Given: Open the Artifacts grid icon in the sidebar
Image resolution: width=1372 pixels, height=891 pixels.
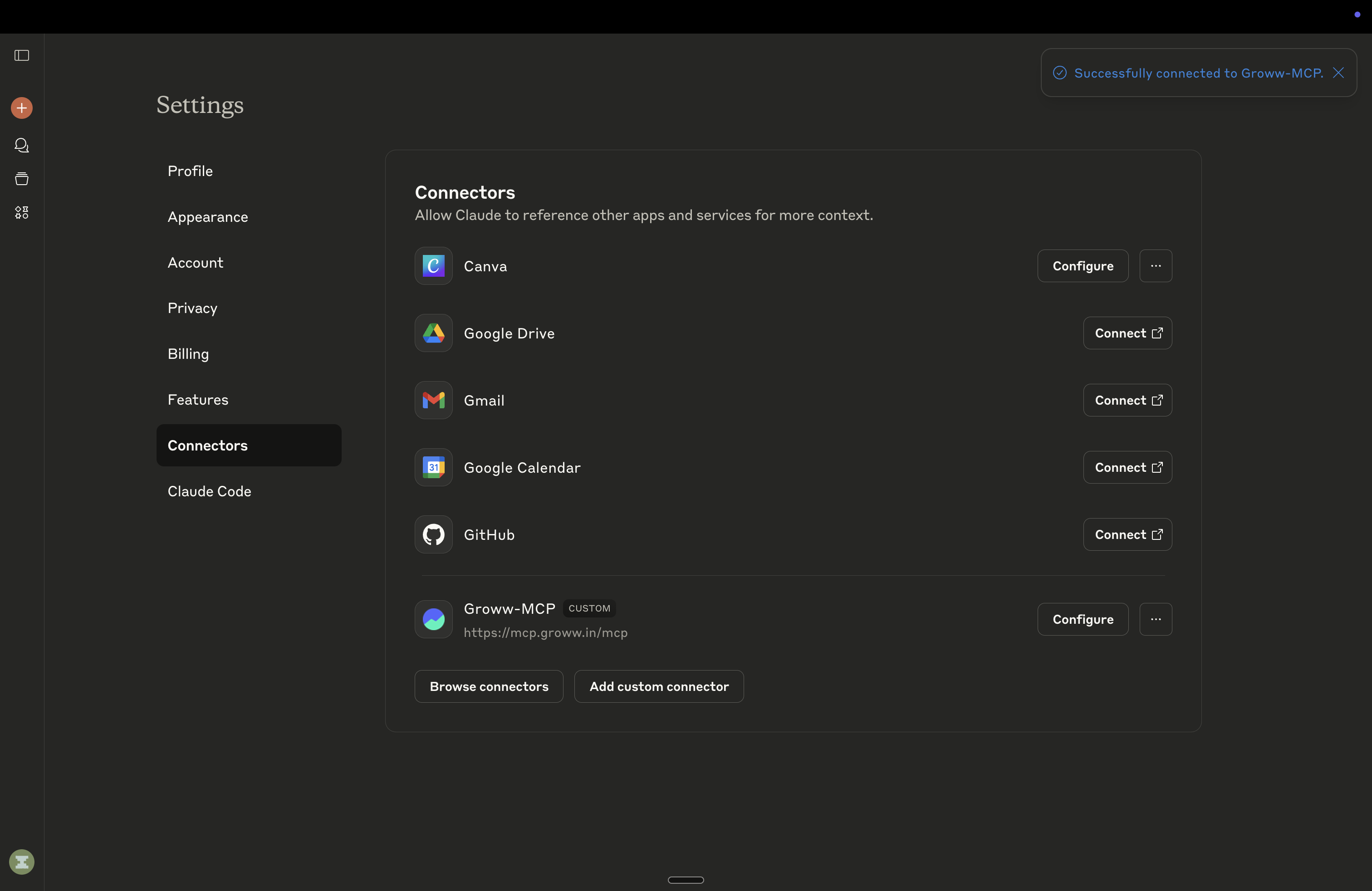Looking at the screenshot, I should [x=22, y=213].
